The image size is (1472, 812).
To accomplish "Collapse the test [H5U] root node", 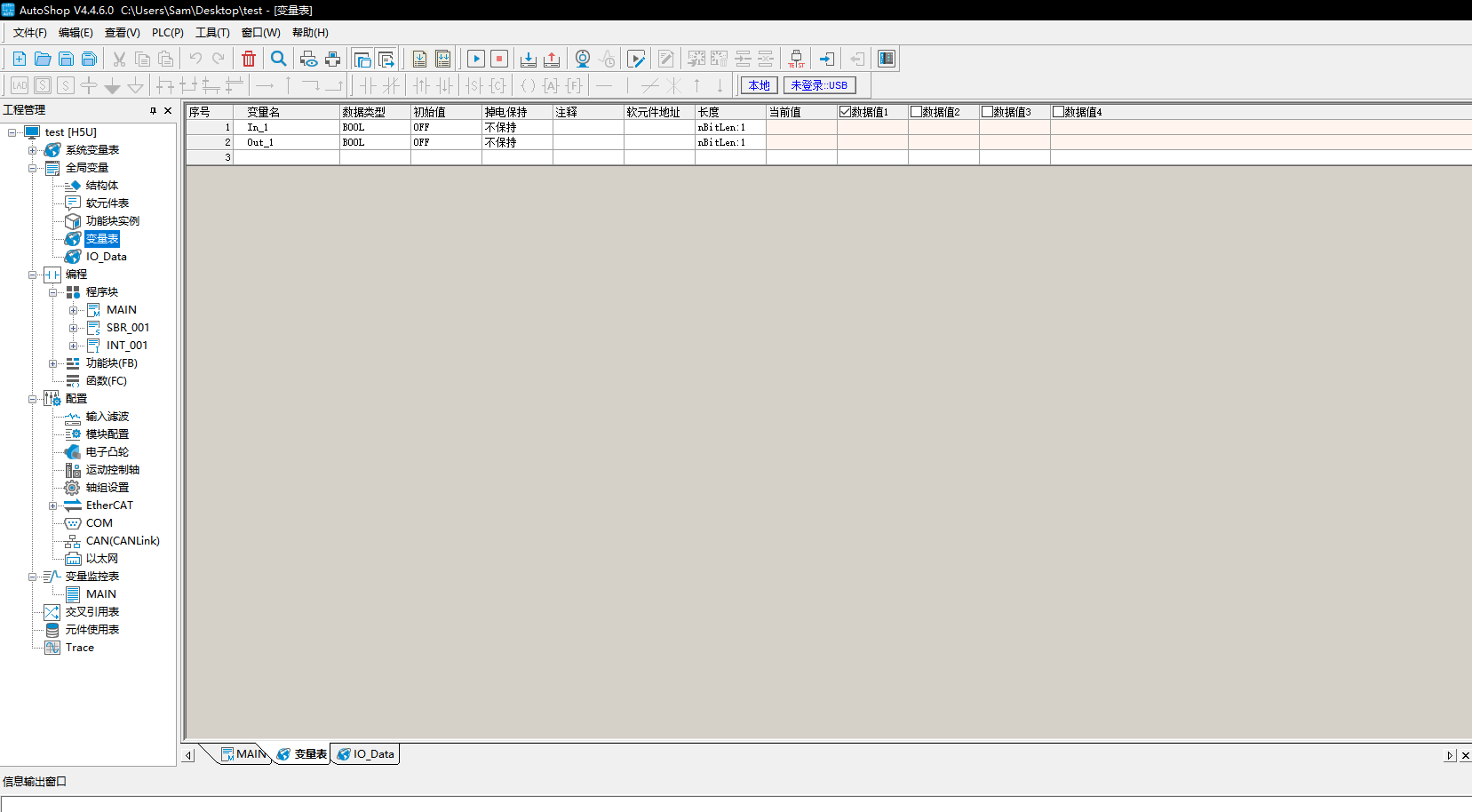I will tap(12, 132).
